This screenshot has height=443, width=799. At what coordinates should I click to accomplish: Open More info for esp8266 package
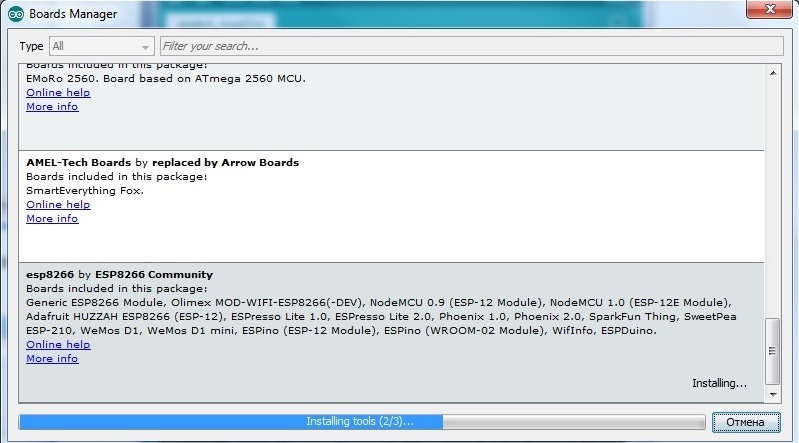[52, 359]
